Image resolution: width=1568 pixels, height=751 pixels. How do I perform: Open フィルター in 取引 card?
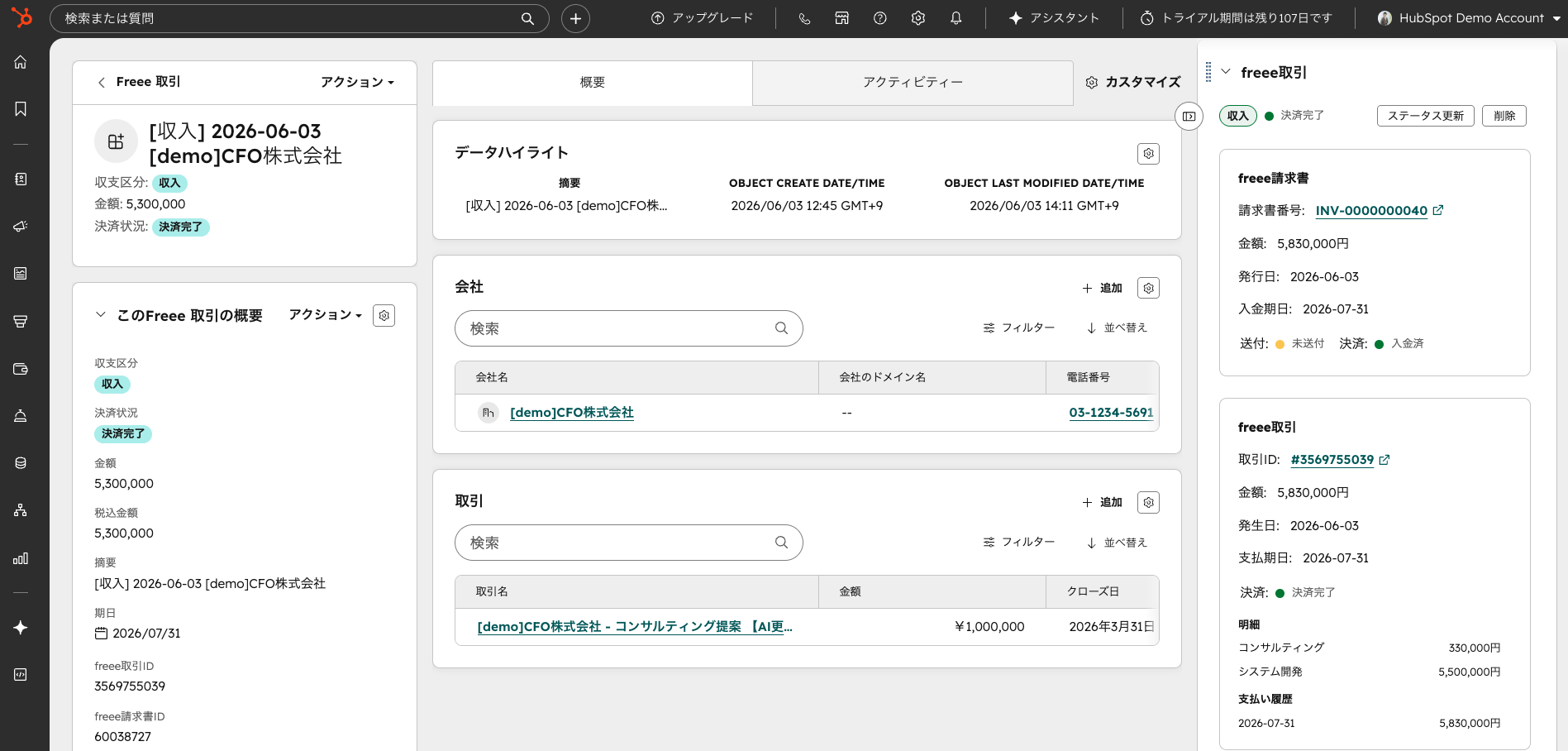point(1018,542)
